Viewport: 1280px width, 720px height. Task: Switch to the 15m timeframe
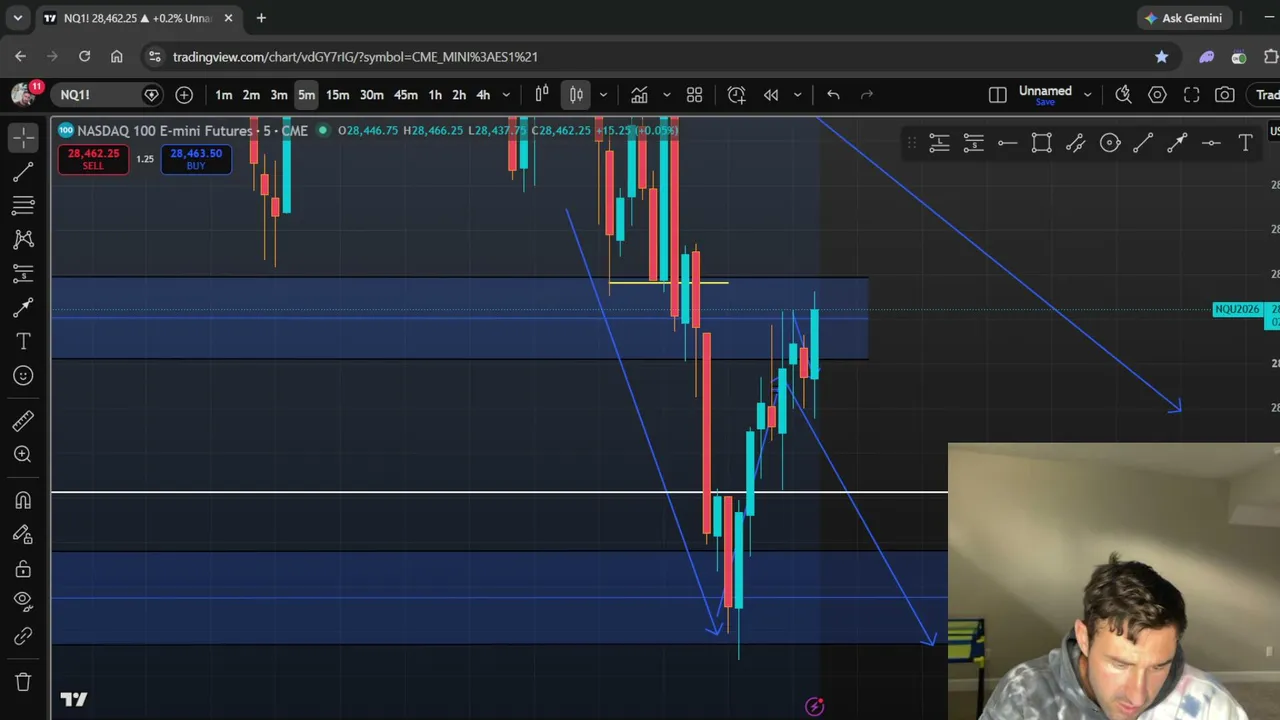[338, 95]
